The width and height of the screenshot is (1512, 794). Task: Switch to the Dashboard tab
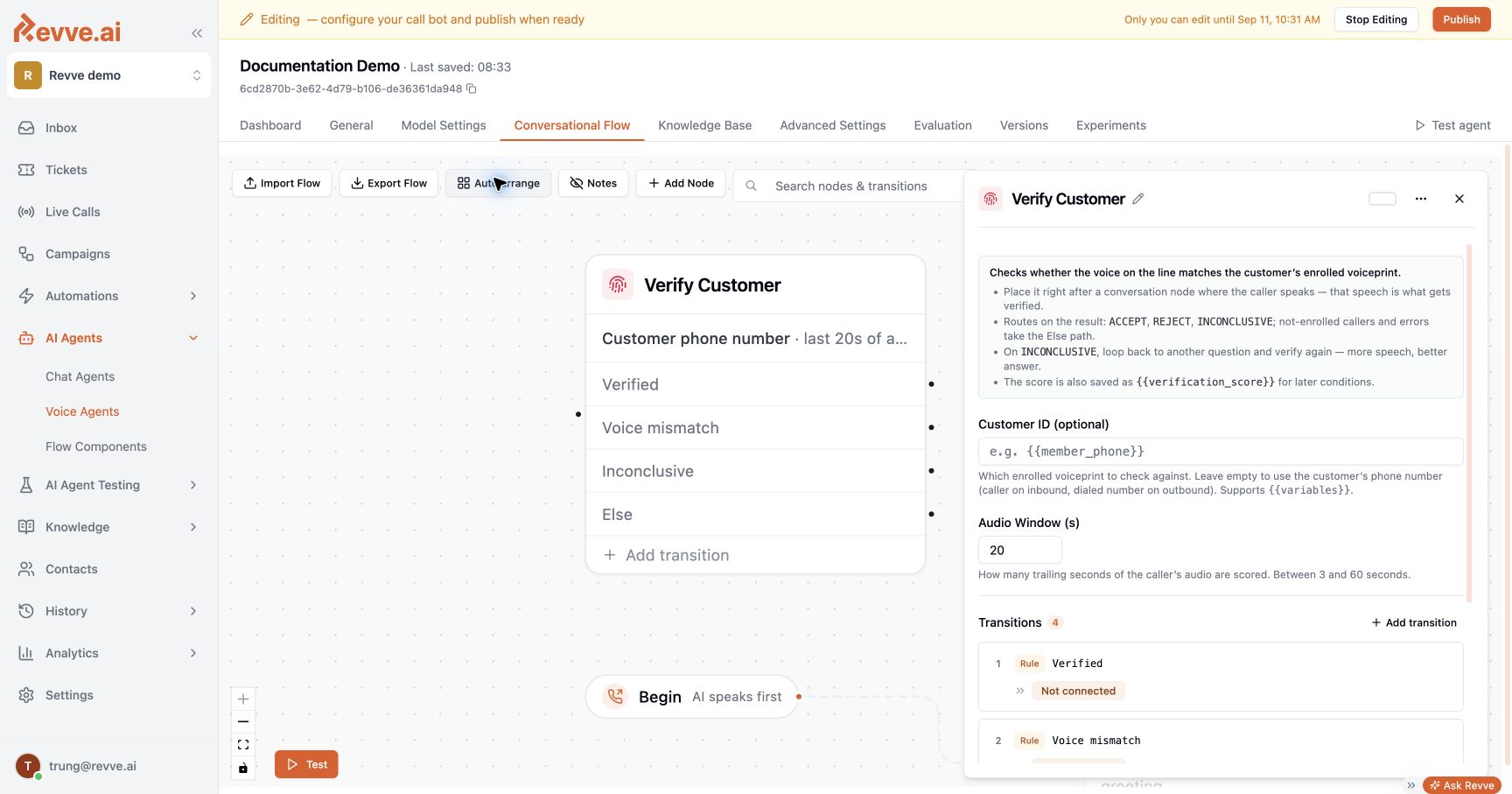point(270,125)
